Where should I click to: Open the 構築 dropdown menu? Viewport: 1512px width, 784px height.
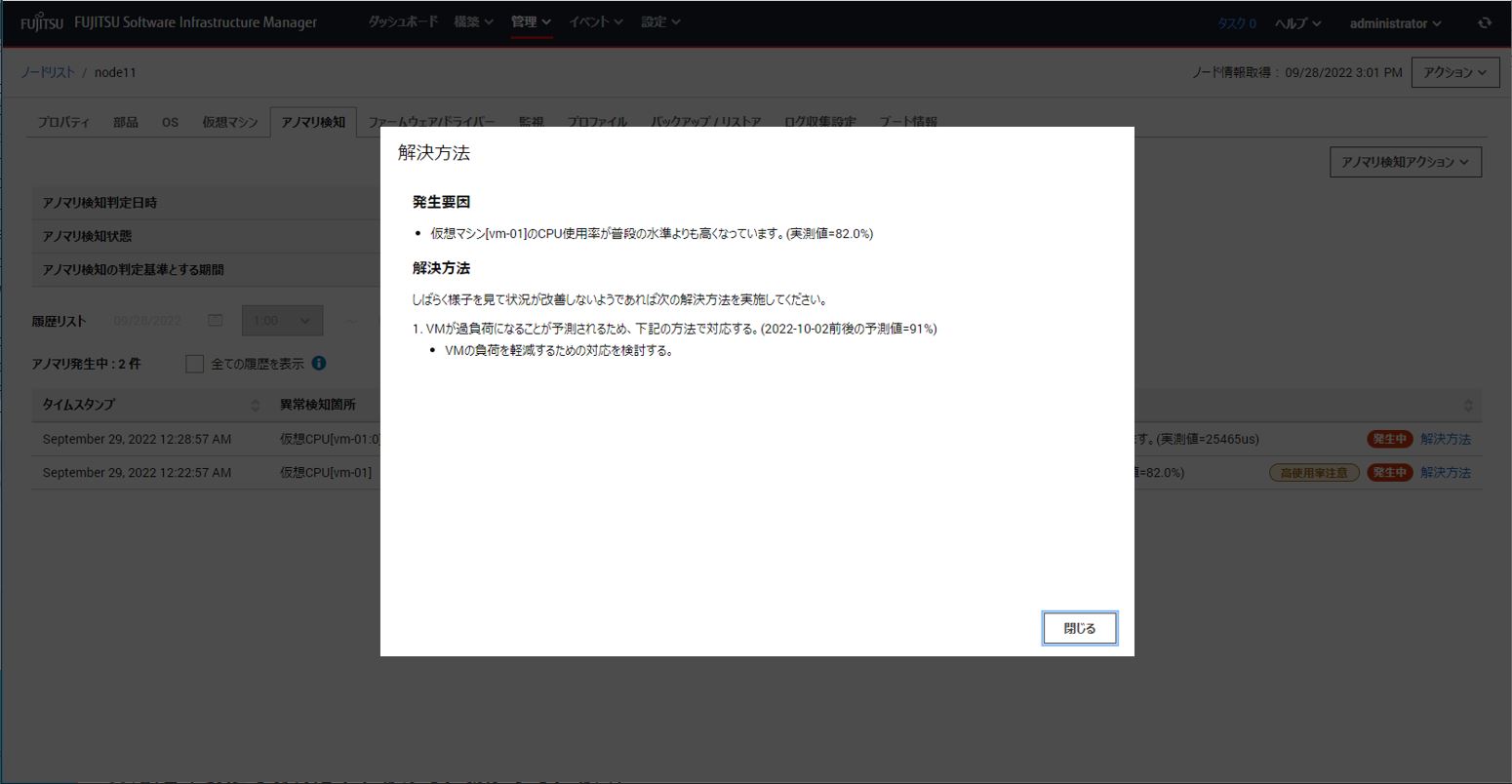click(473, 21)
